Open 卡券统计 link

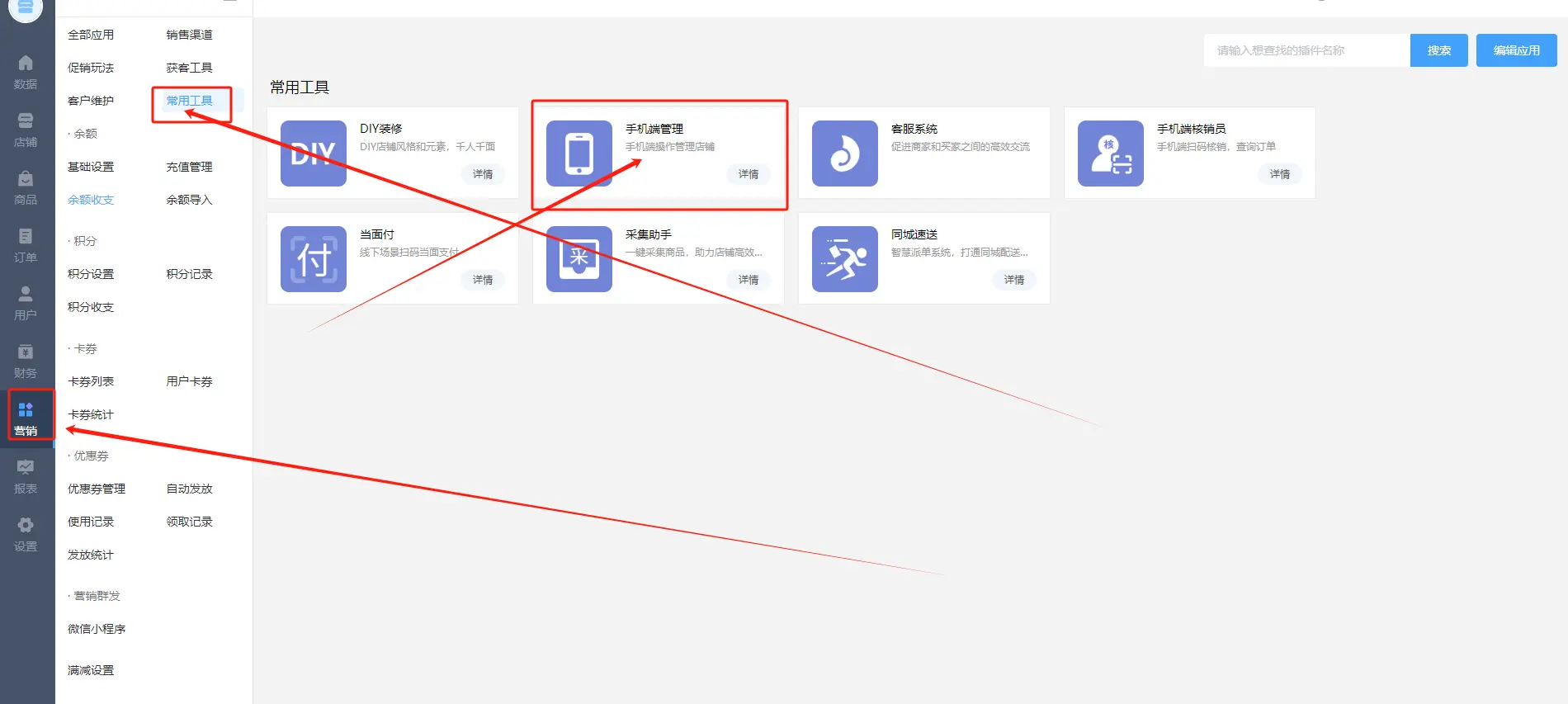click(x=91, y=414)
